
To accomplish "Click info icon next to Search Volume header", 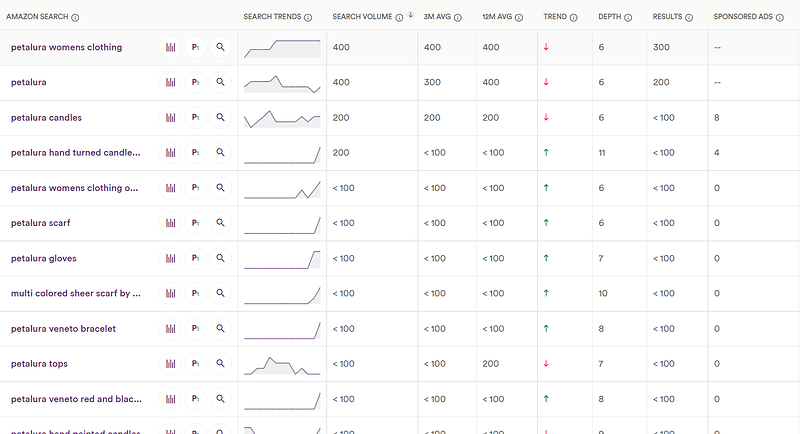I will coord(399,17).
